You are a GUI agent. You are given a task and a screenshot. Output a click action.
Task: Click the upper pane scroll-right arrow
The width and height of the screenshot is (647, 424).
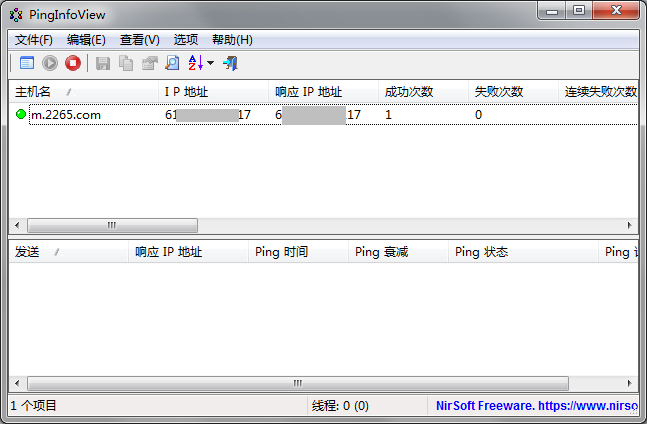[x=630, y=225]
